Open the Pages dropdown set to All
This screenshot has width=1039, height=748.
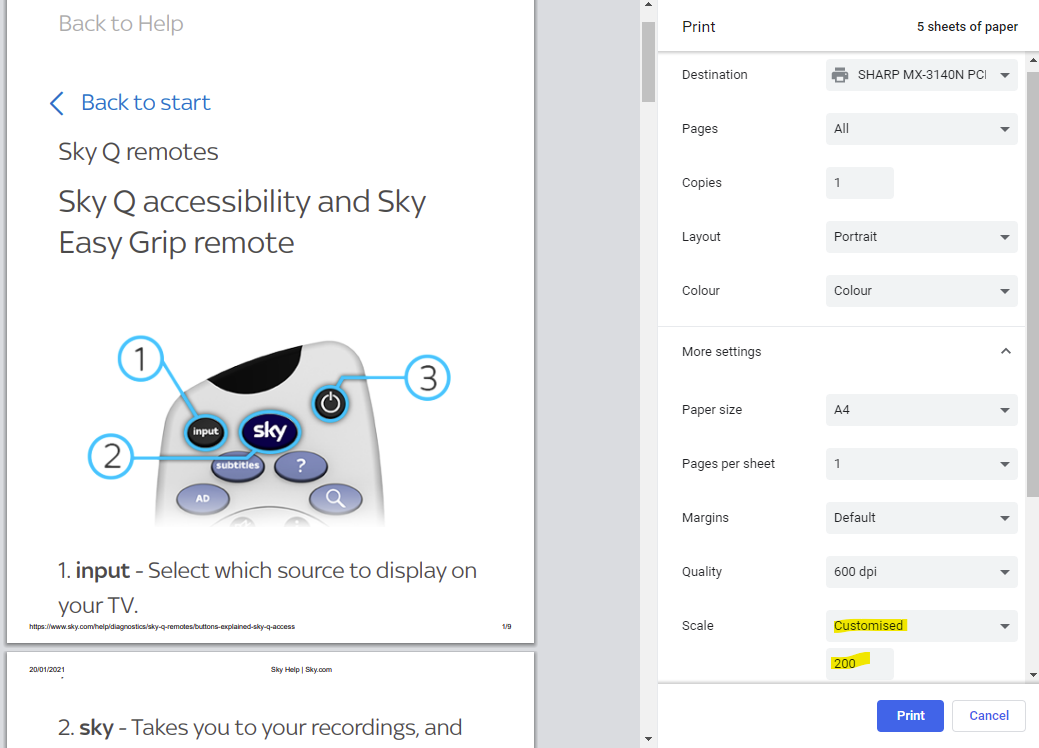pos(921,129)
